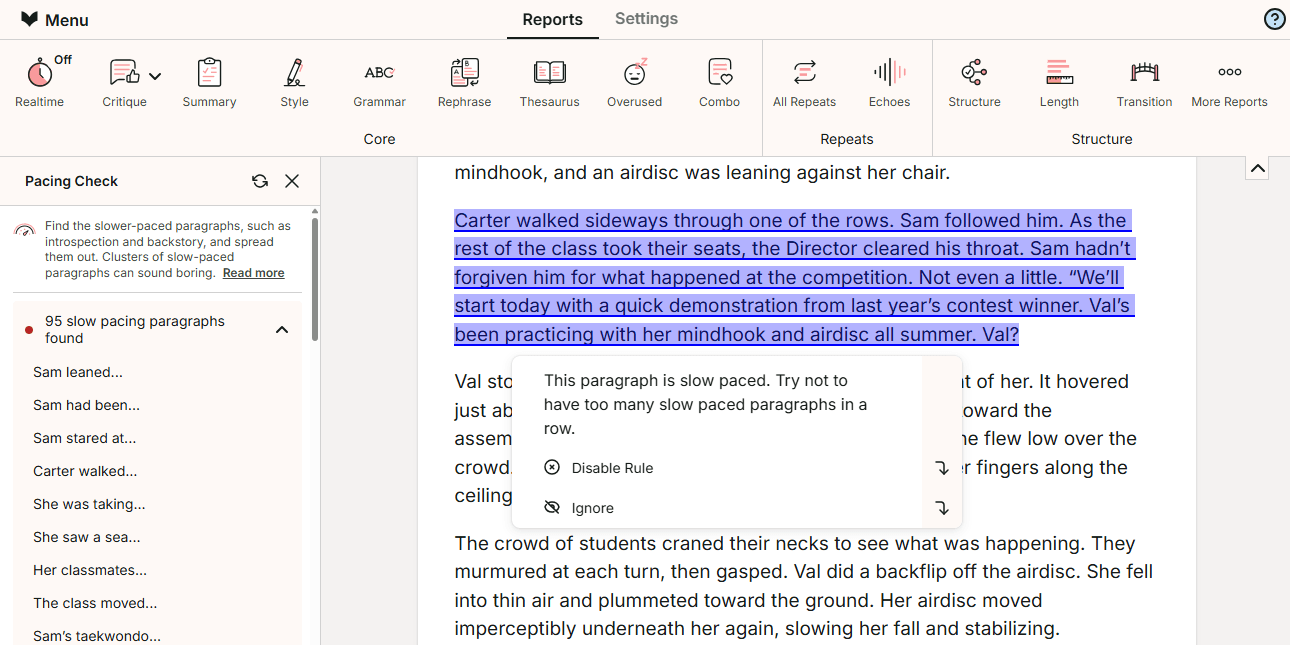This screenshot has width=1290, height=645.
Task: Run the Overused words check
Action: click(x=634, y=82)
